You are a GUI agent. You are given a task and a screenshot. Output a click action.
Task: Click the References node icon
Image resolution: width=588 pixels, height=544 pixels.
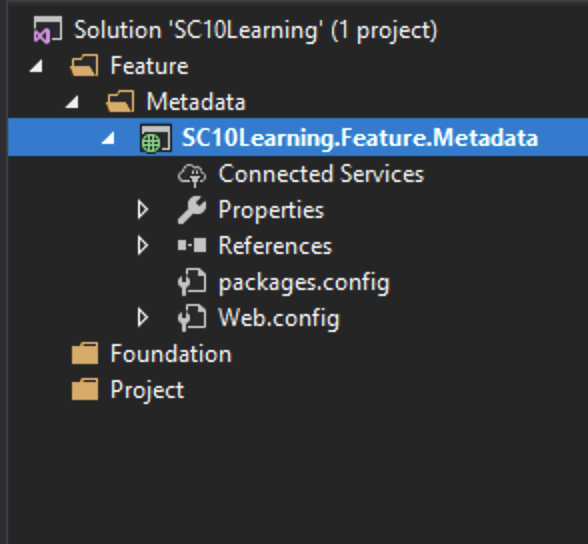[x=192, y=246]
